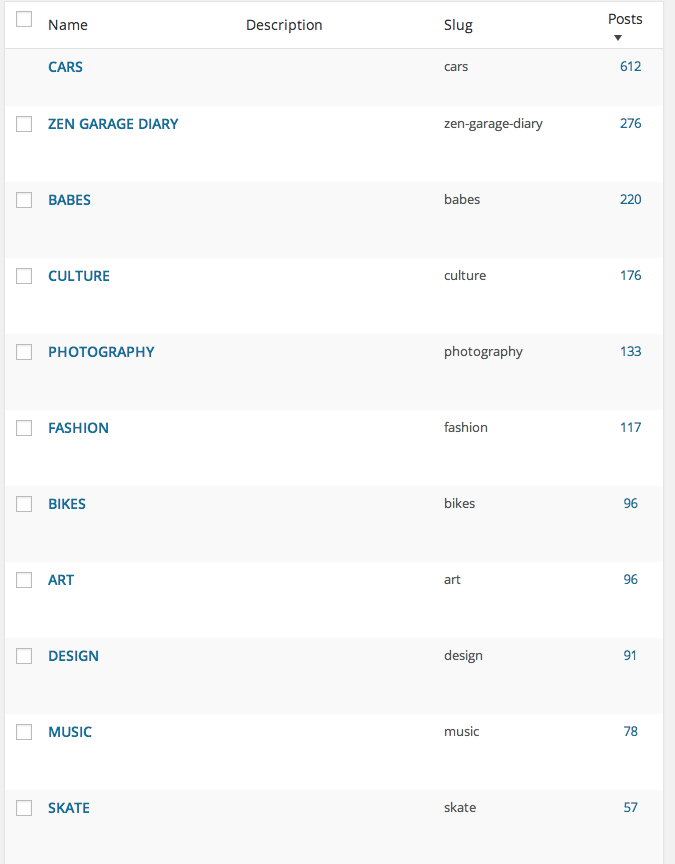Viewport: 675px width, 864px height.
Task: Tick the BABES category checkbox
Action: [x=24, y=200]
